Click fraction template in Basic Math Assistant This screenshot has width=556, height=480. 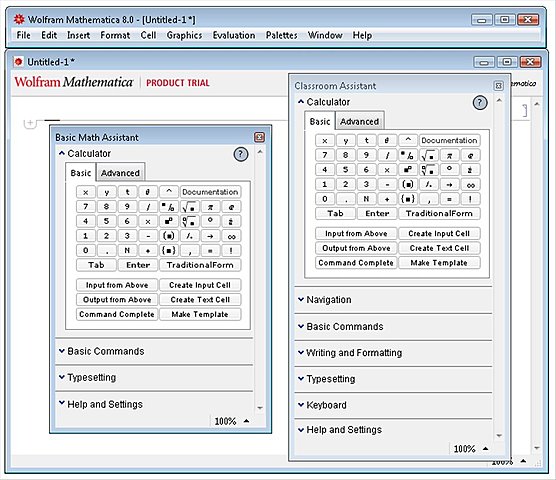coord(168,207)
